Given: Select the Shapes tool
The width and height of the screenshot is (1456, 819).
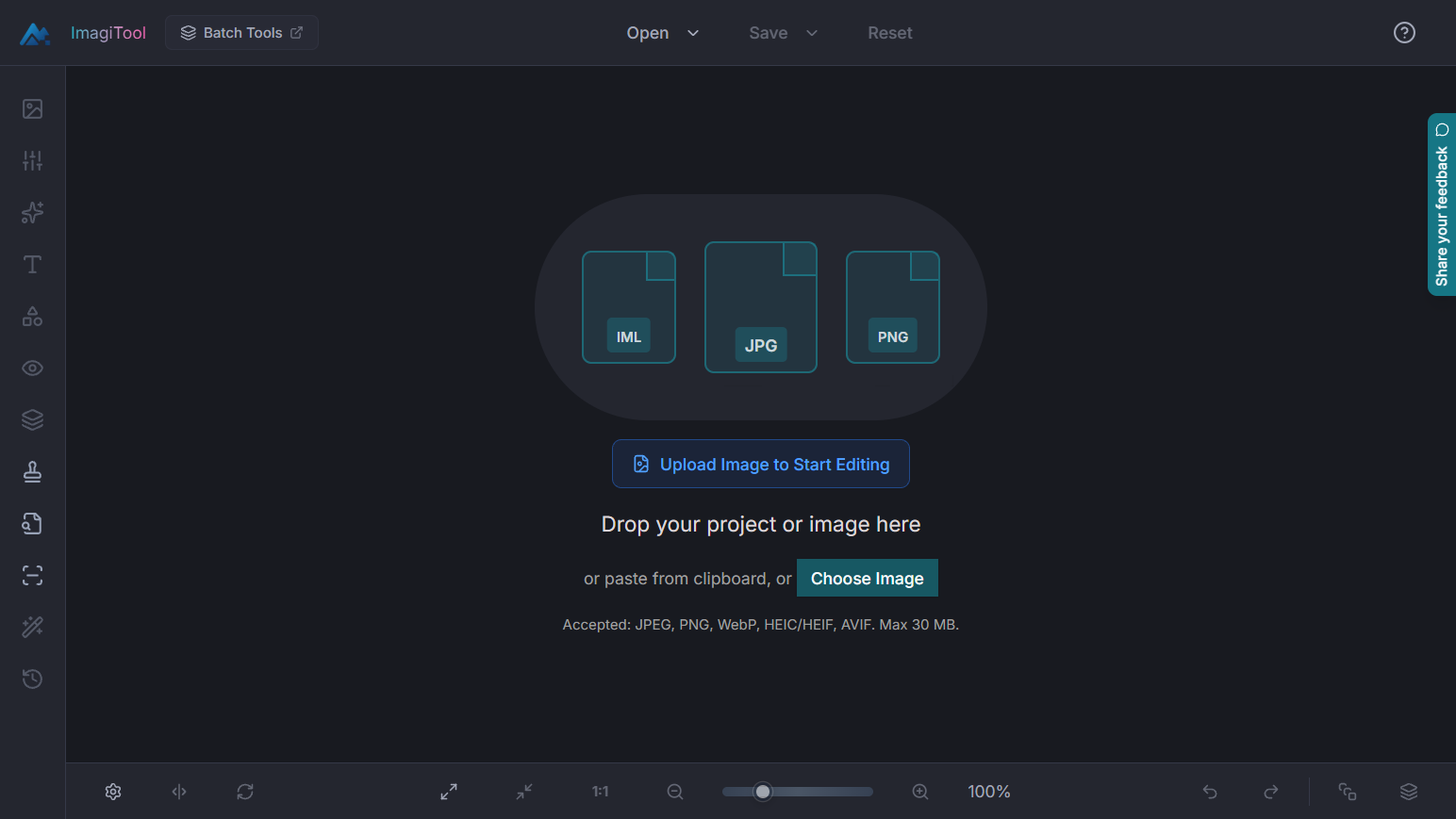Looking at the screenshot, I should 32,317.
